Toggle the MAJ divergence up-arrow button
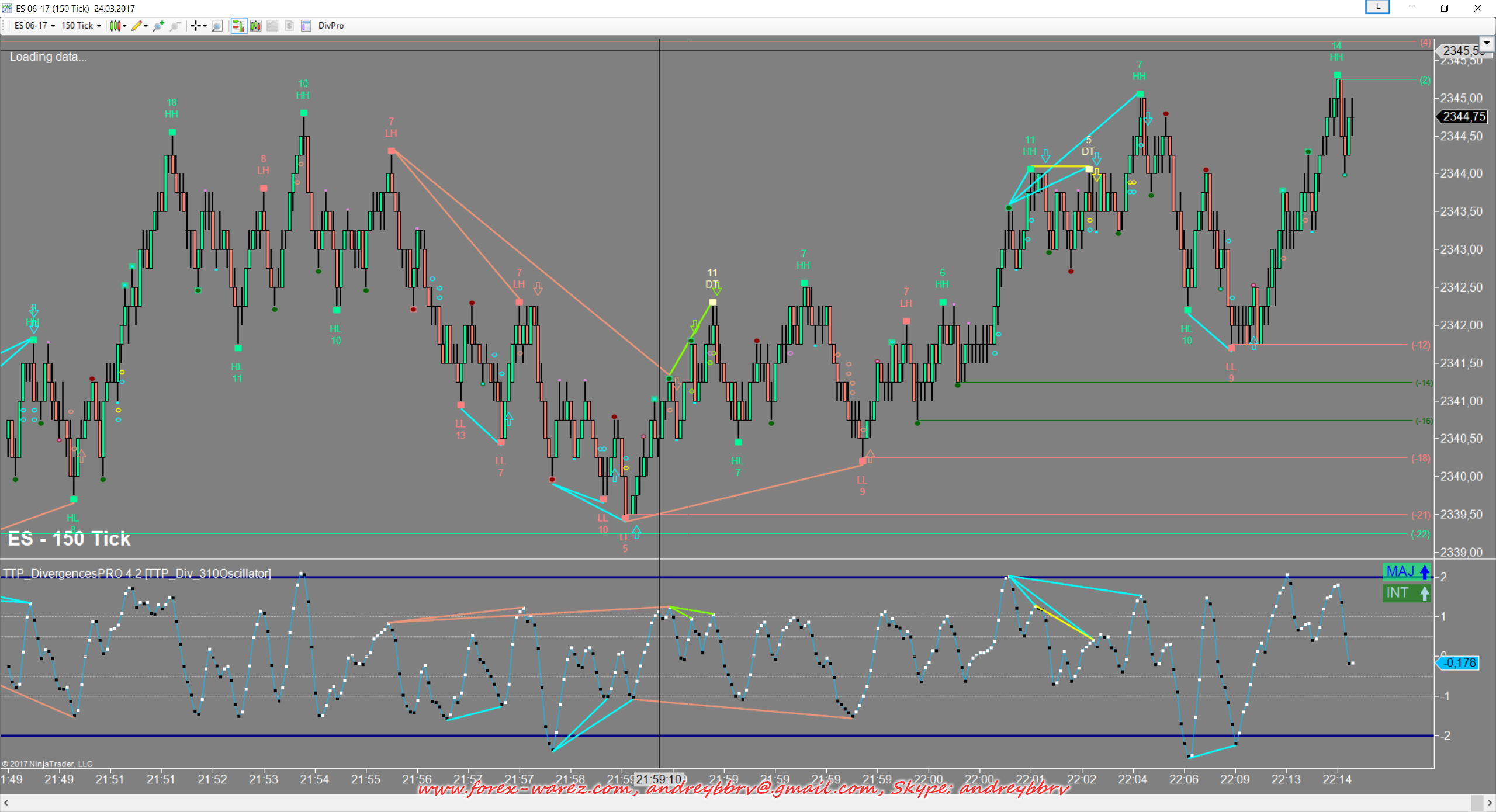1496x812 pixels. (1407, 572)
